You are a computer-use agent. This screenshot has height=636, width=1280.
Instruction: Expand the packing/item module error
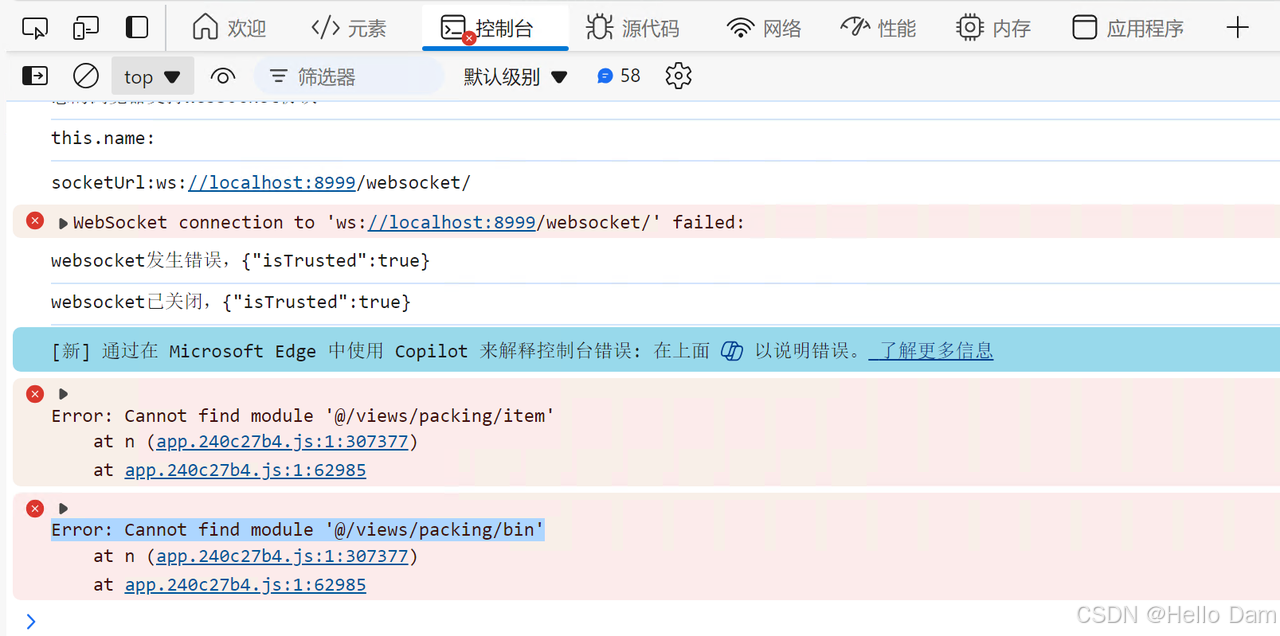(63, 394)
